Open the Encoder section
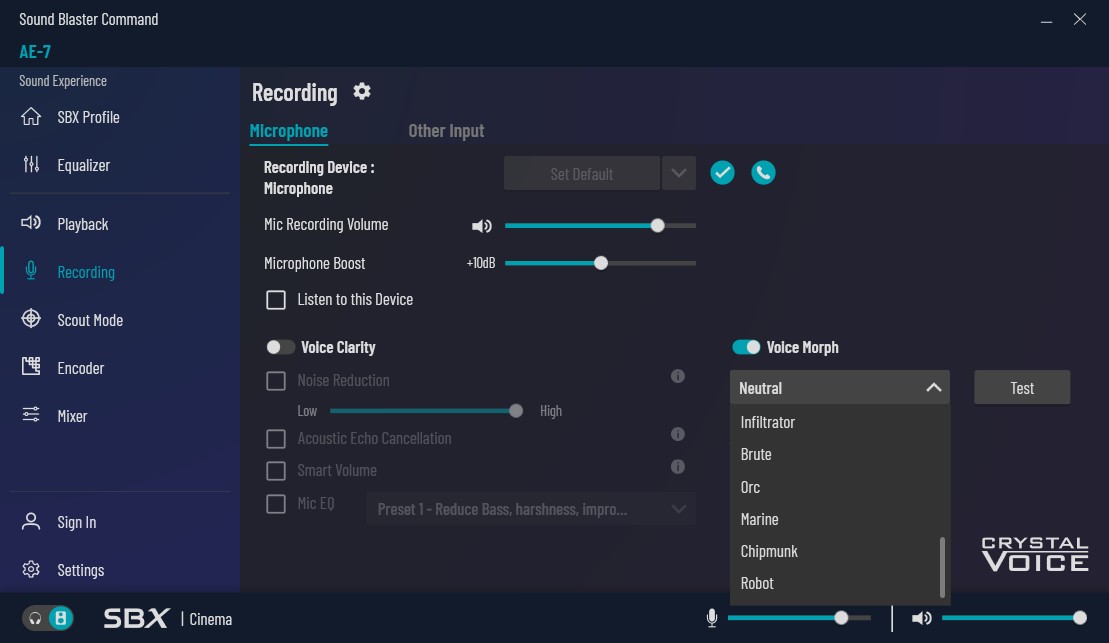The width and height of the screenshot is (1109, 643). tap(81, 368)
